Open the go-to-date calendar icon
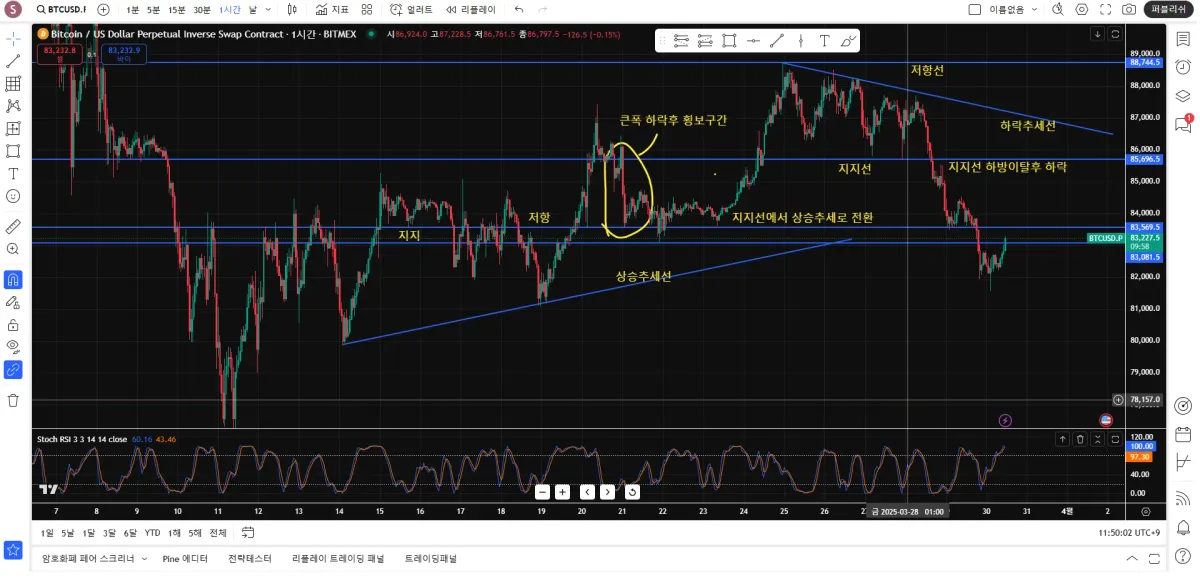 [248, 533]
